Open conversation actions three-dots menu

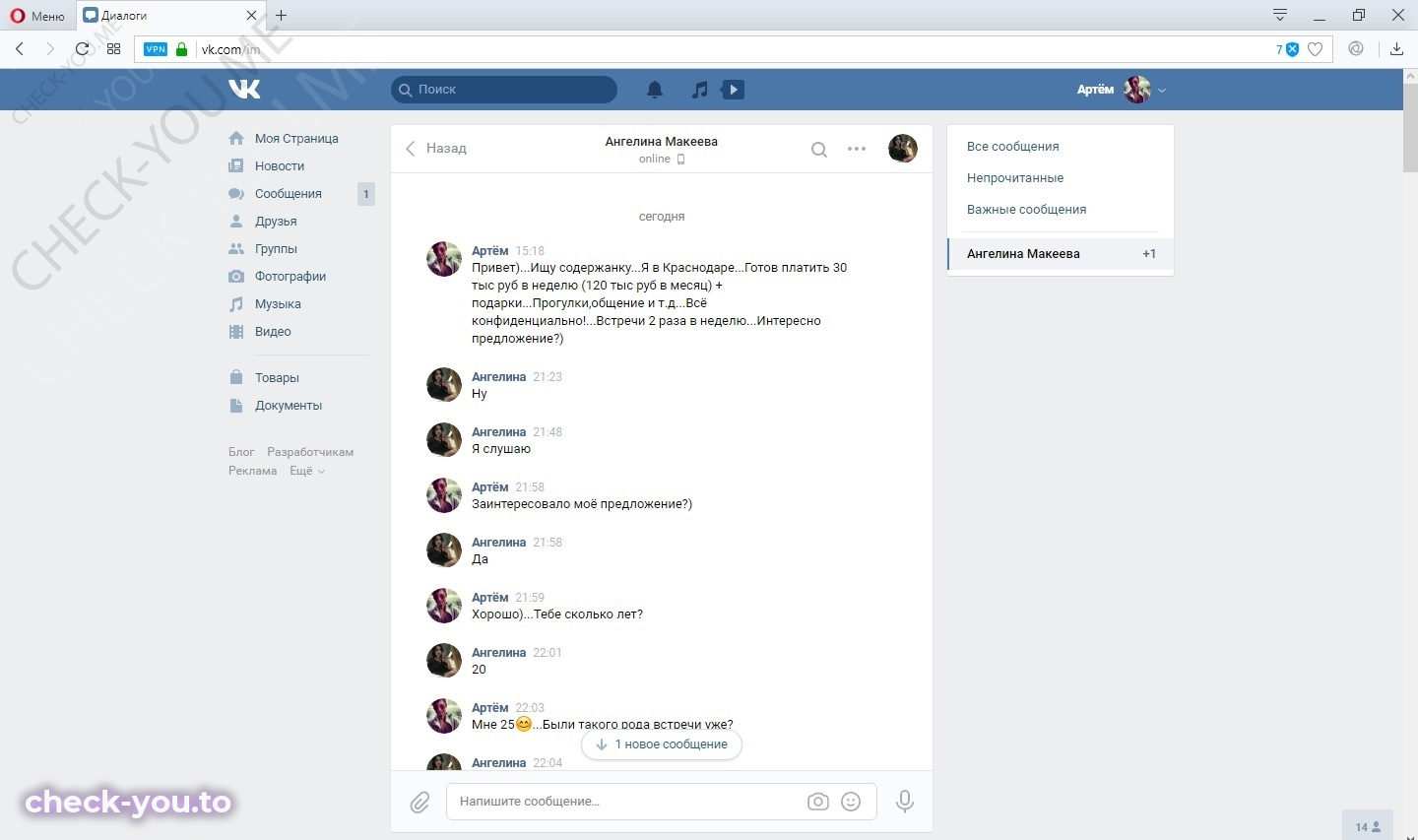pyautogui.click(x=857, y=149)
